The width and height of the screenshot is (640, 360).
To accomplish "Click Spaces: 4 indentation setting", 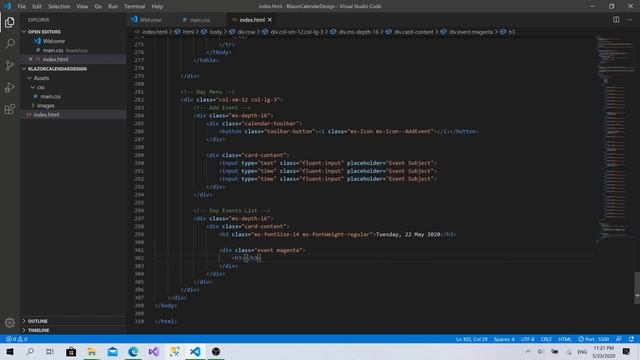I will click(x=504, y=339).
